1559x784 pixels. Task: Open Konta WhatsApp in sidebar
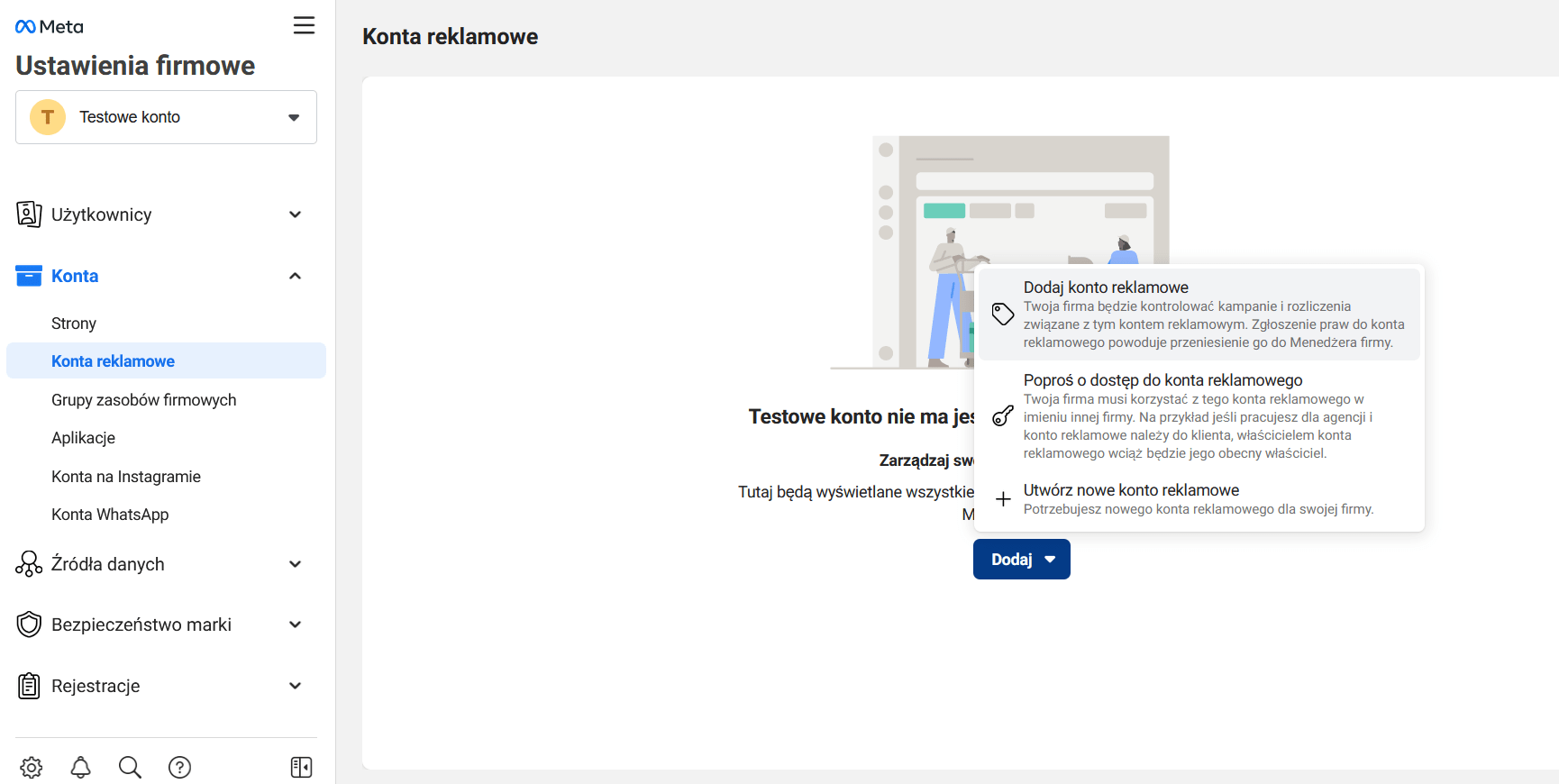pos(110,515)
